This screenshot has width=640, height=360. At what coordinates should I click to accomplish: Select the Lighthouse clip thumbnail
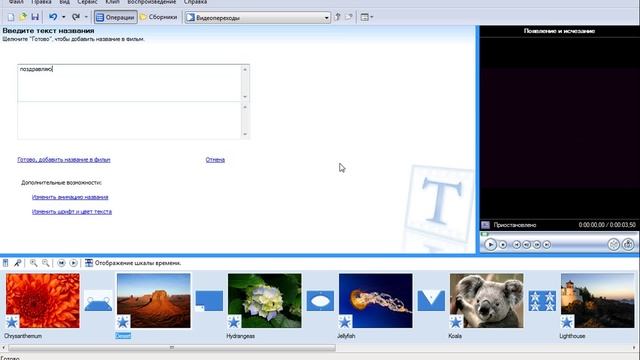tap(598, 301)
